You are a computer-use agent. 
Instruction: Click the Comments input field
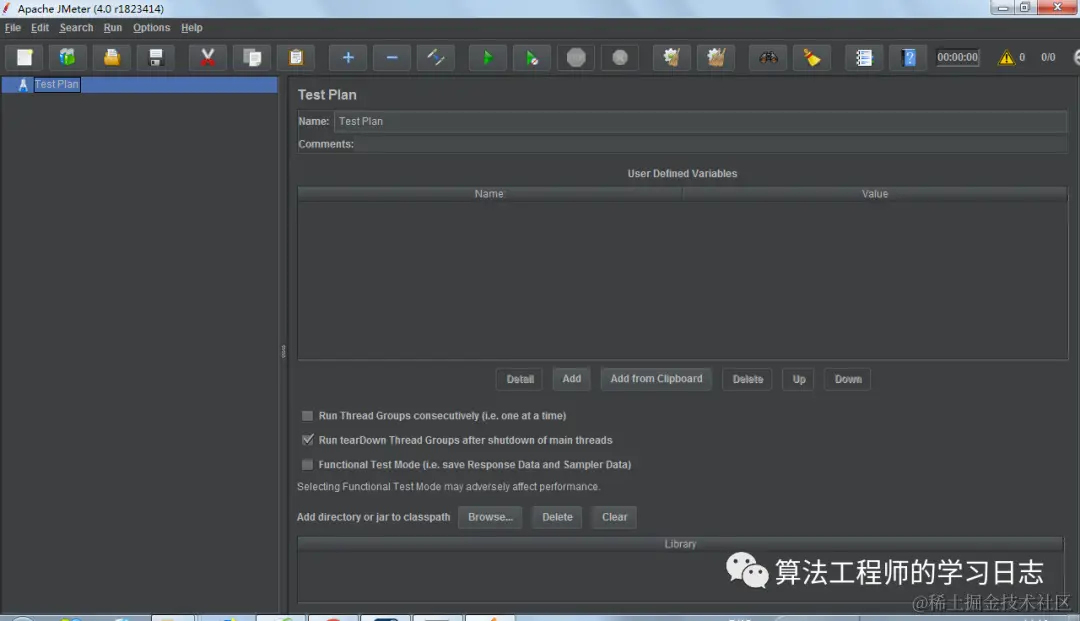coord(712,144)
